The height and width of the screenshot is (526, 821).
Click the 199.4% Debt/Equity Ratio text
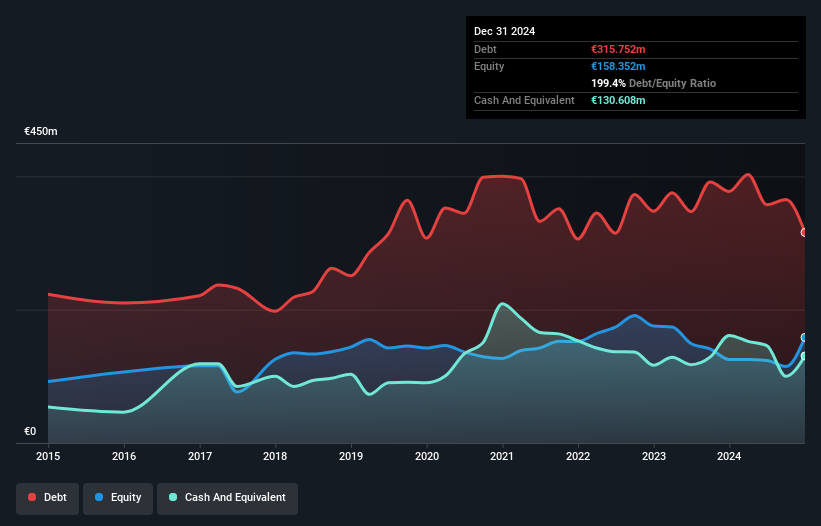click(x=653, y=83)
